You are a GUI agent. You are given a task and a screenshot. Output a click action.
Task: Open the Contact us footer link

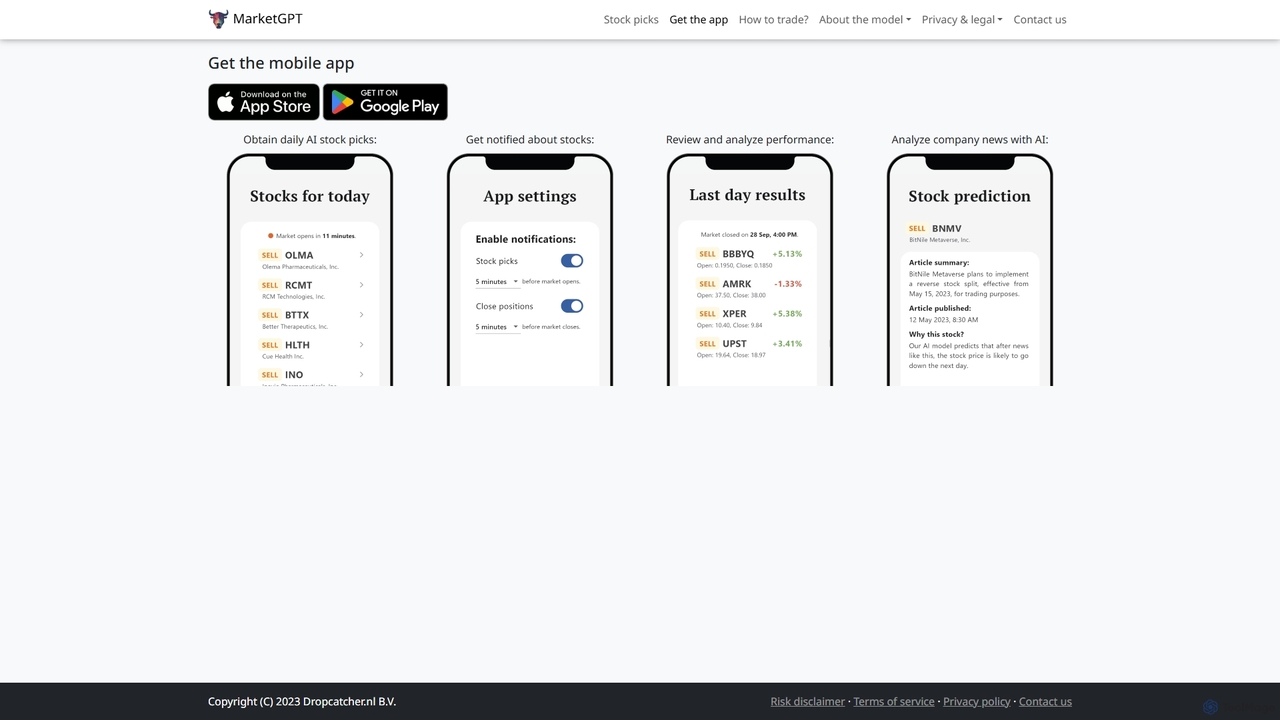point(1045,702)
